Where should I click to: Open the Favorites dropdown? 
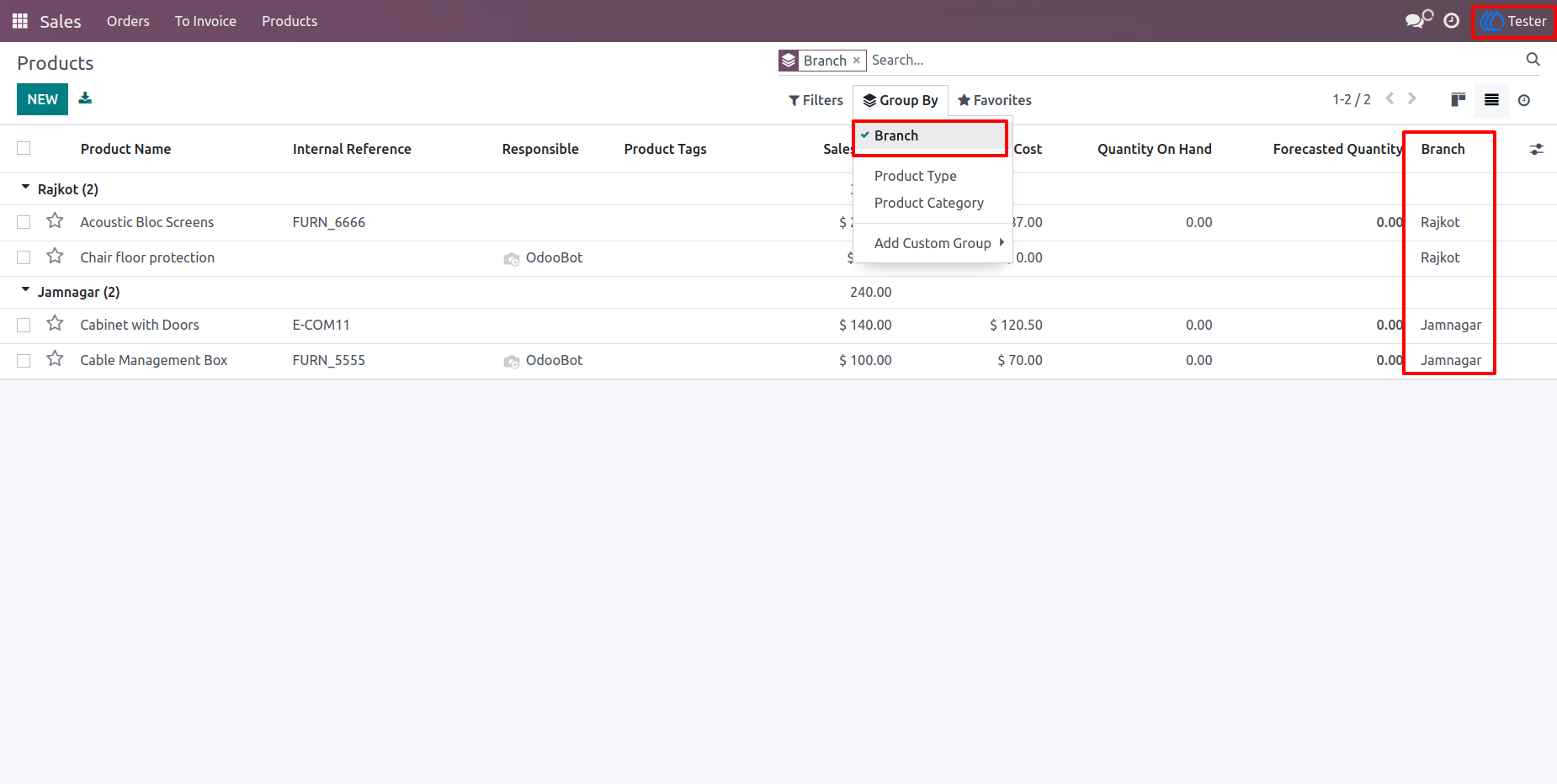click(x=995, y=100)
